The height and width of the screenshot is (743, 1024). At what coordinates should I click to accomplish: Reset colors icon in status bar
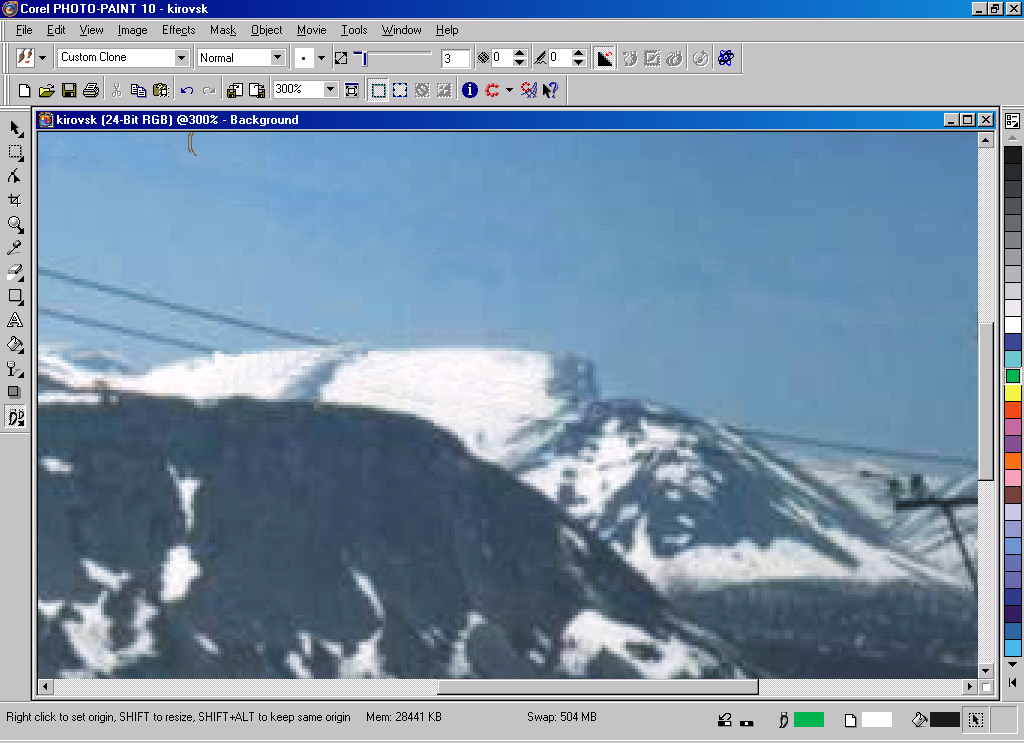coord(746,723)
